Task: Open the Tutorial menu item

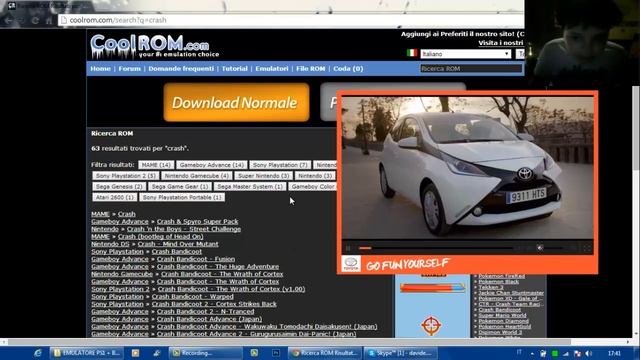Action: click(234, 69)
